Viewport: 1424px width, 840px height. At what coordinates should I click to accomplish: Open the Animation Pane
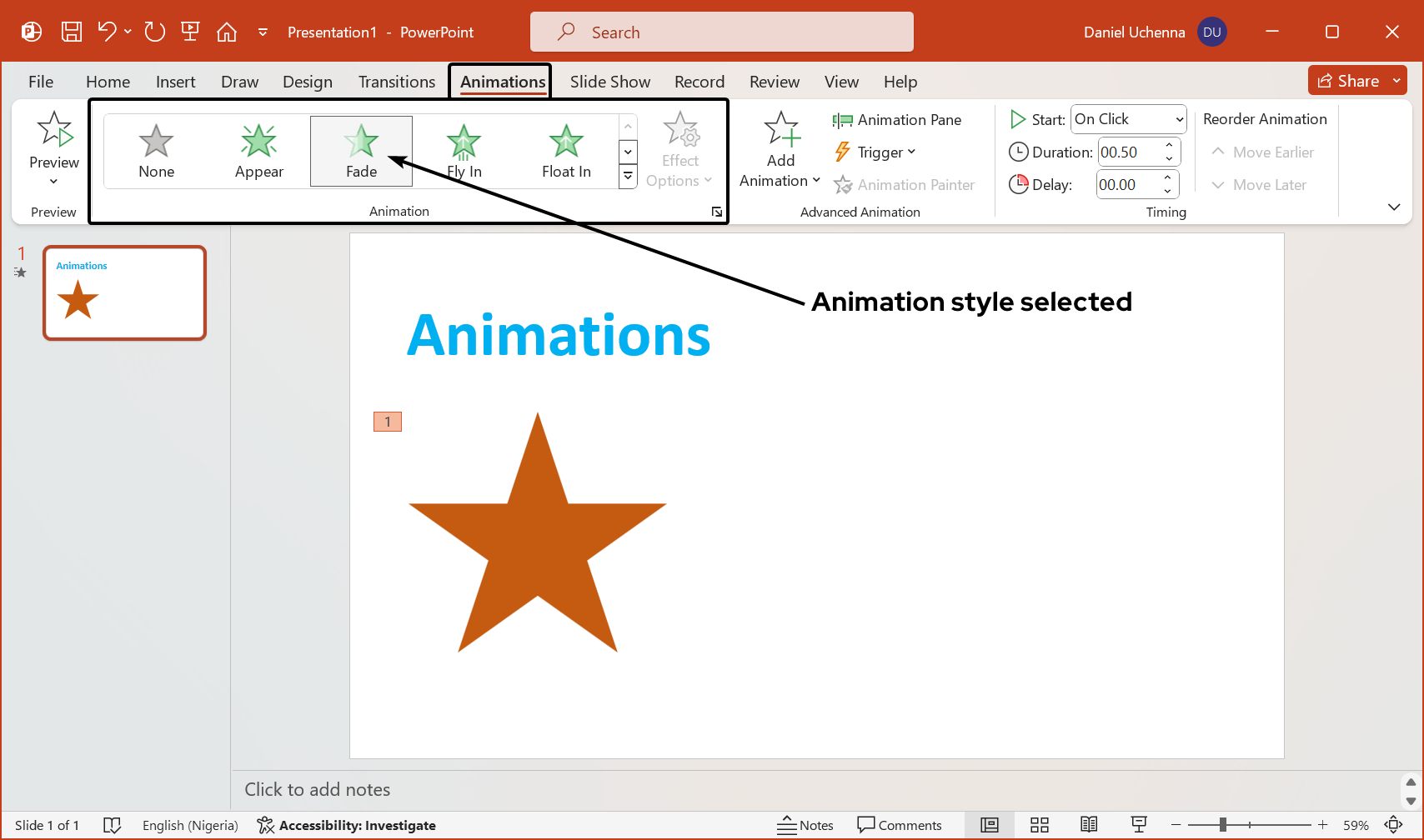click(x=899, y=119)
